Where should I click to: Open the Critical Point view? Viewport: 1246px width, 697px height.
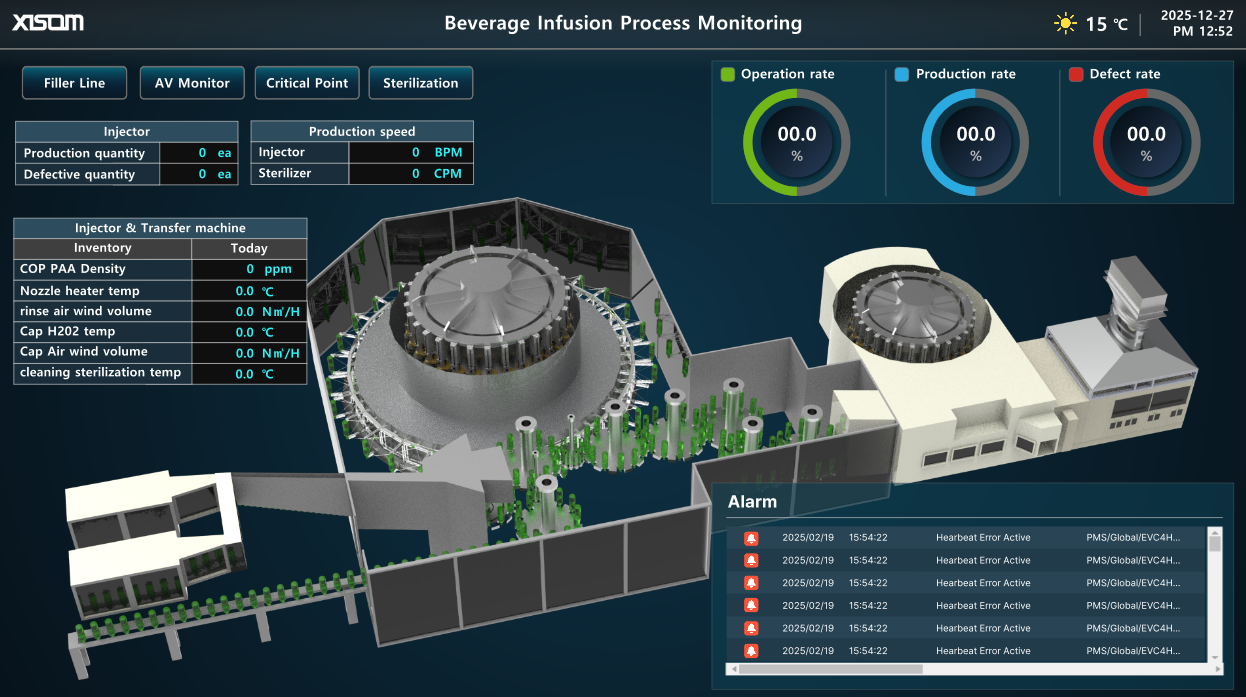coord(306,82)
